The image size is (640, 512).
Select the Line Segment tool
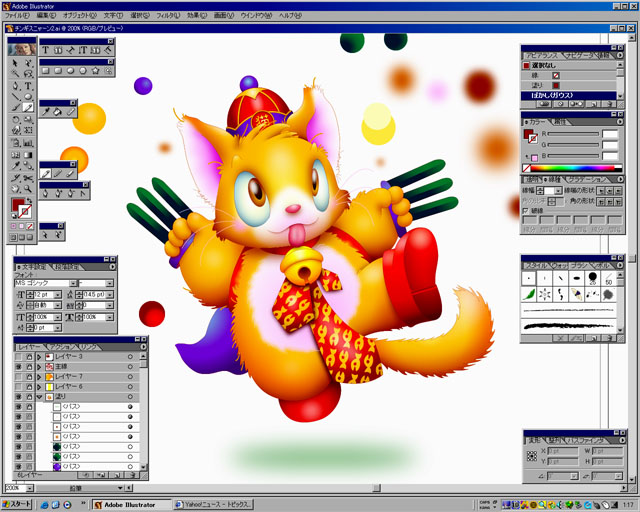(x=16, y=97)
